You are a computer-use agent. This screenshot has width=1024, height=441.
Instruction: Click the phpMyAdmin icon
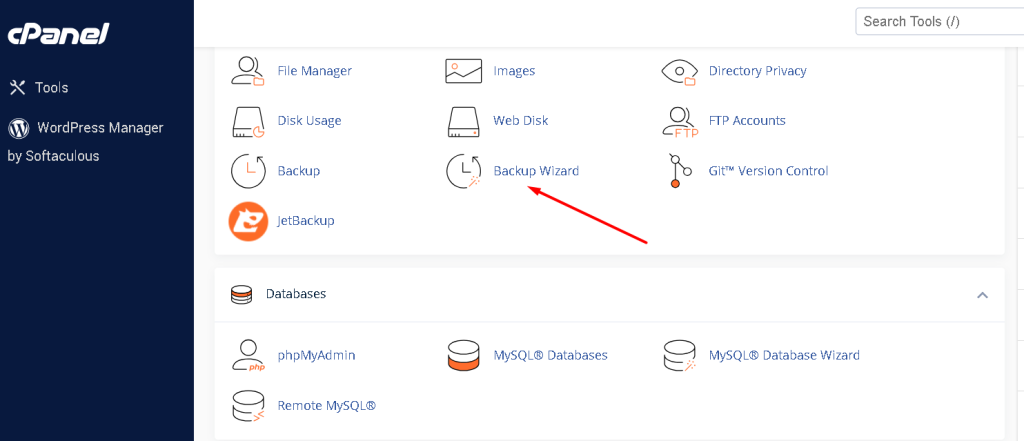(x=248, y=355)
